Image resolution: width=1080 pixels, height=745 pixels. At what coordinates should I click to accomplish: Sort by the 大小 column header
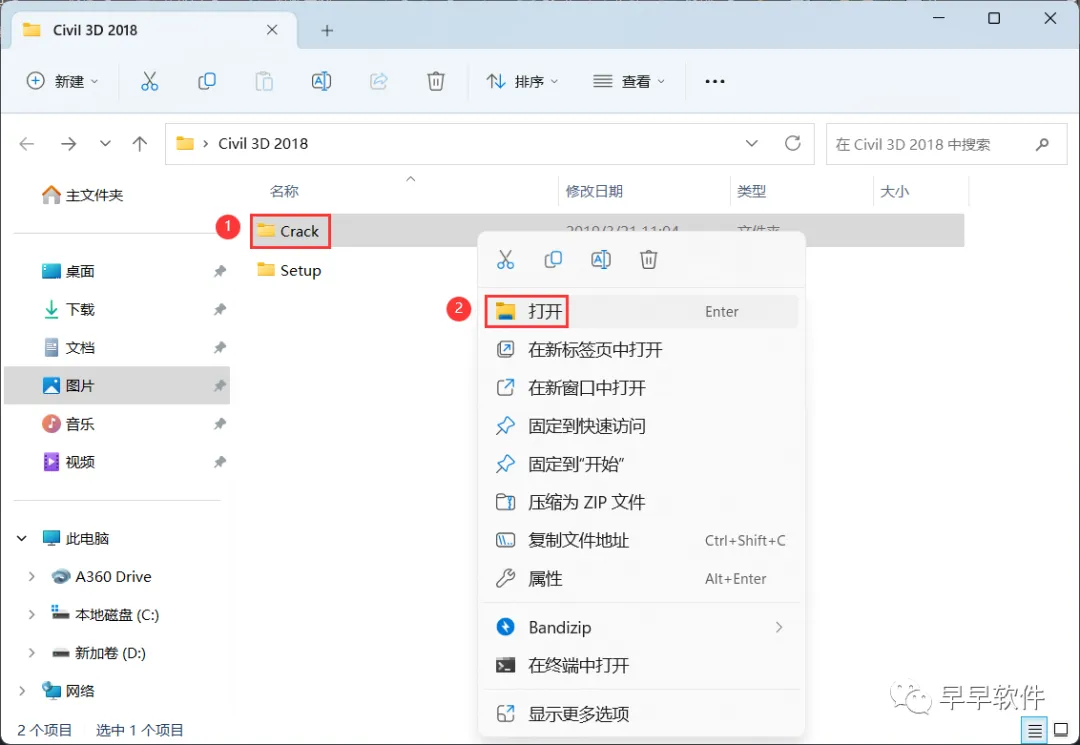tap(895, 191)
